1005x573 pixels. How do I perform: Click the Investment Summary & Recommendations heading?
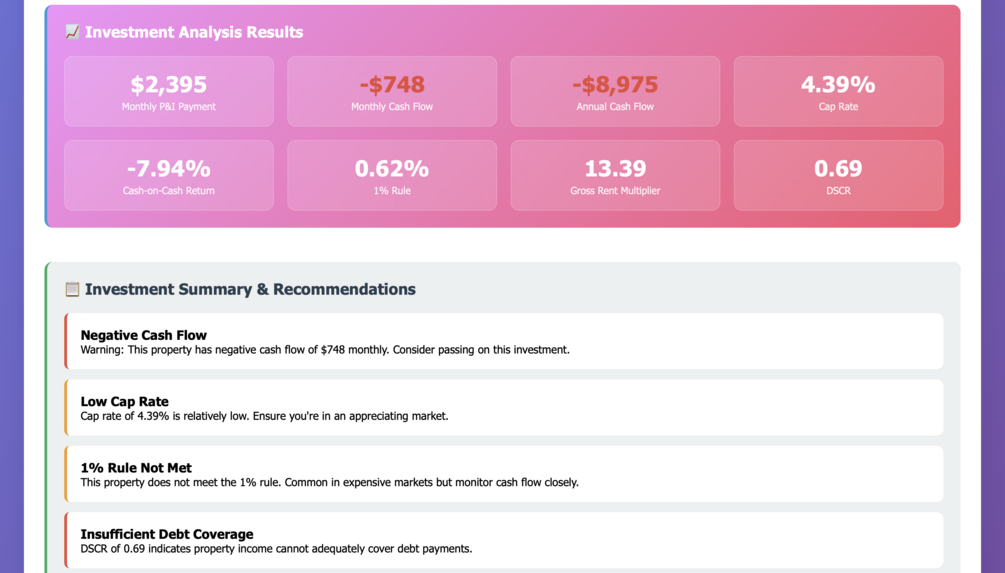(250, 289)
